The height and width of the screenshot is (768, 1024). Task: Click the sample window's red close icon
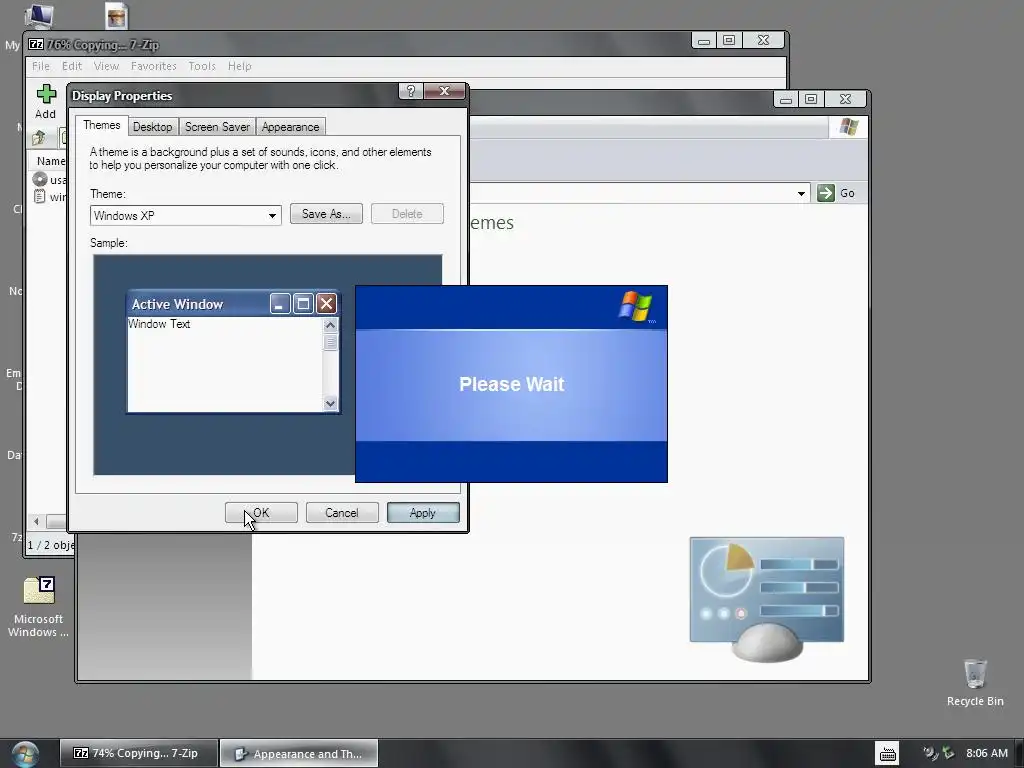(326, 304)
